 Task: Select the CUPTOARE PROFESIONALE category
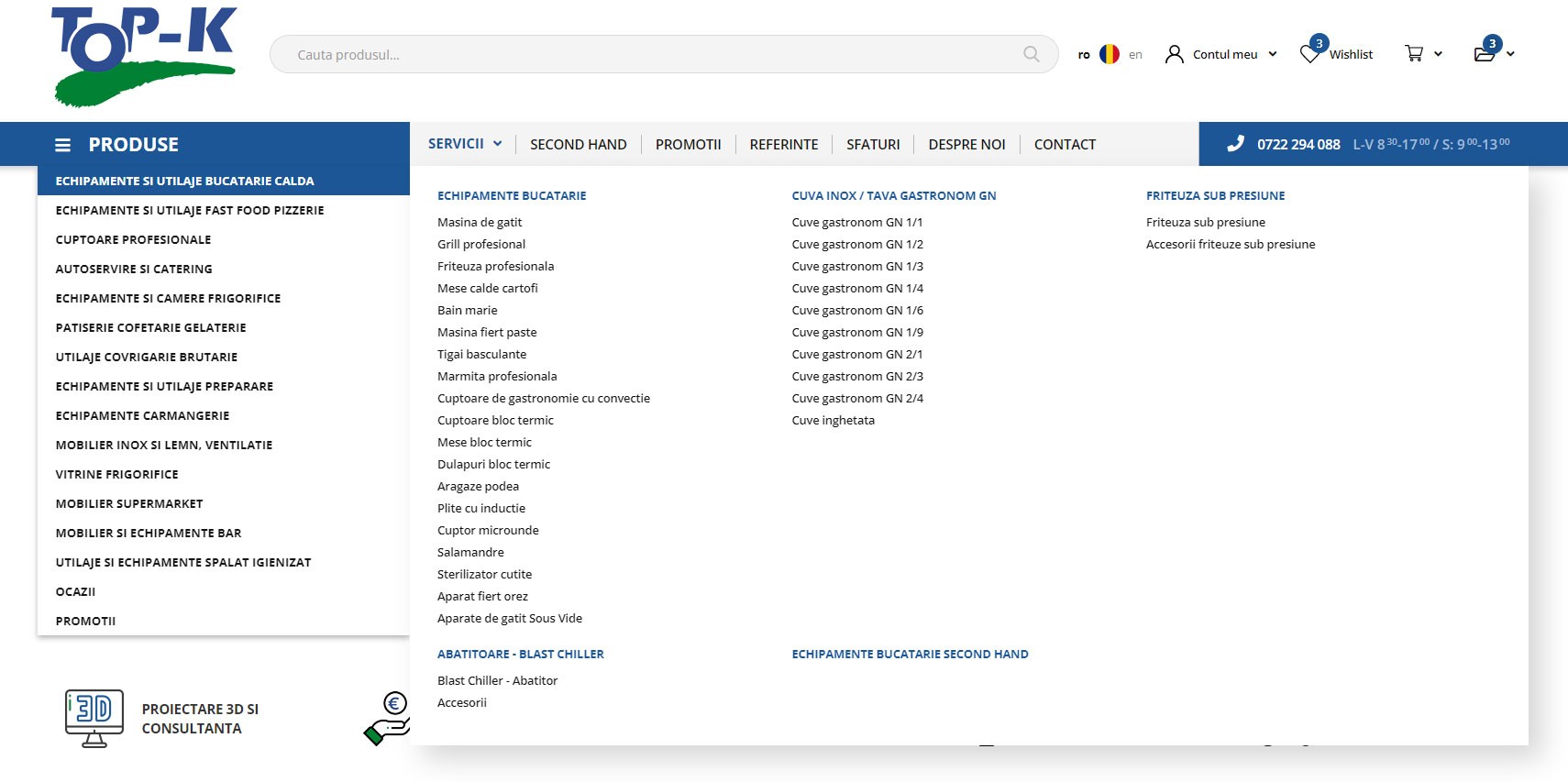click(x=133, y=239)
